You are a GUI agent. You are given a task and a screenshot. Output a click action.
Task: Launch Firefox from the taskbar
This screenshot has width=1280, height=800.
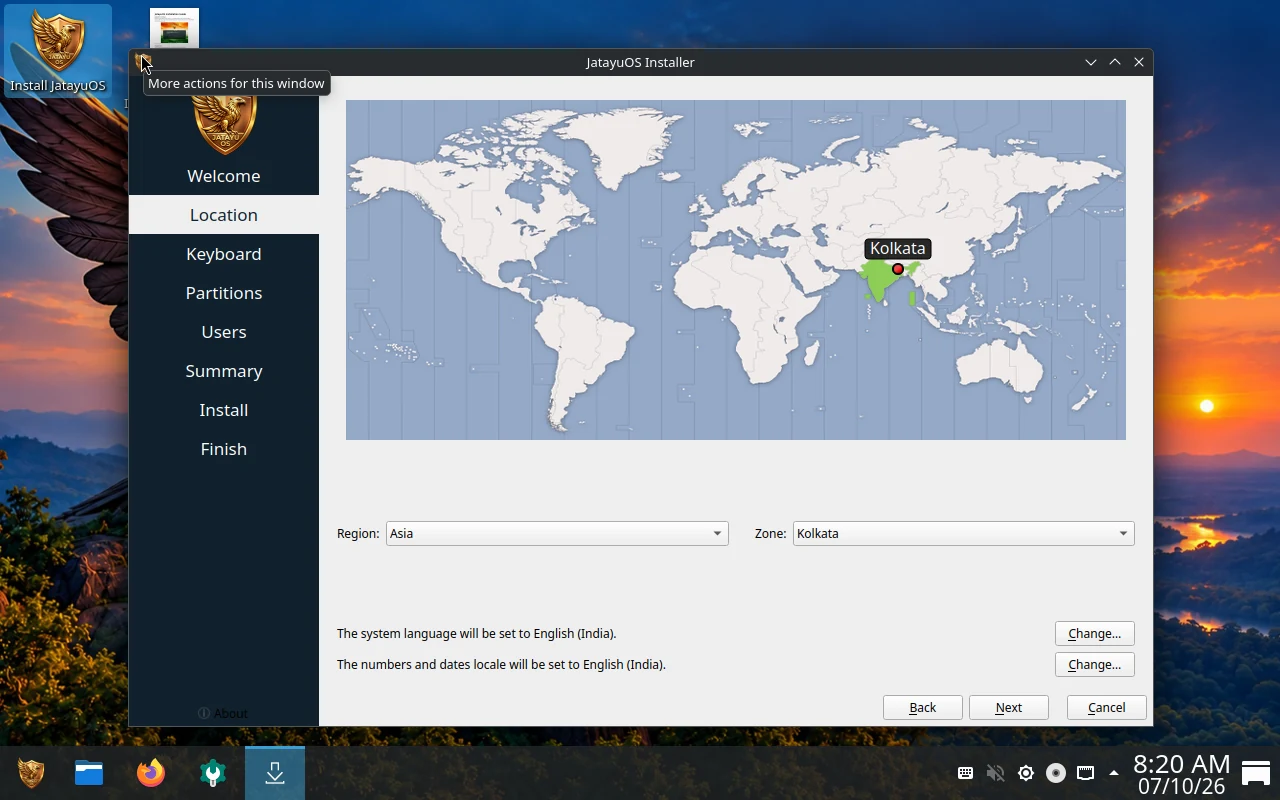point(151,773)
